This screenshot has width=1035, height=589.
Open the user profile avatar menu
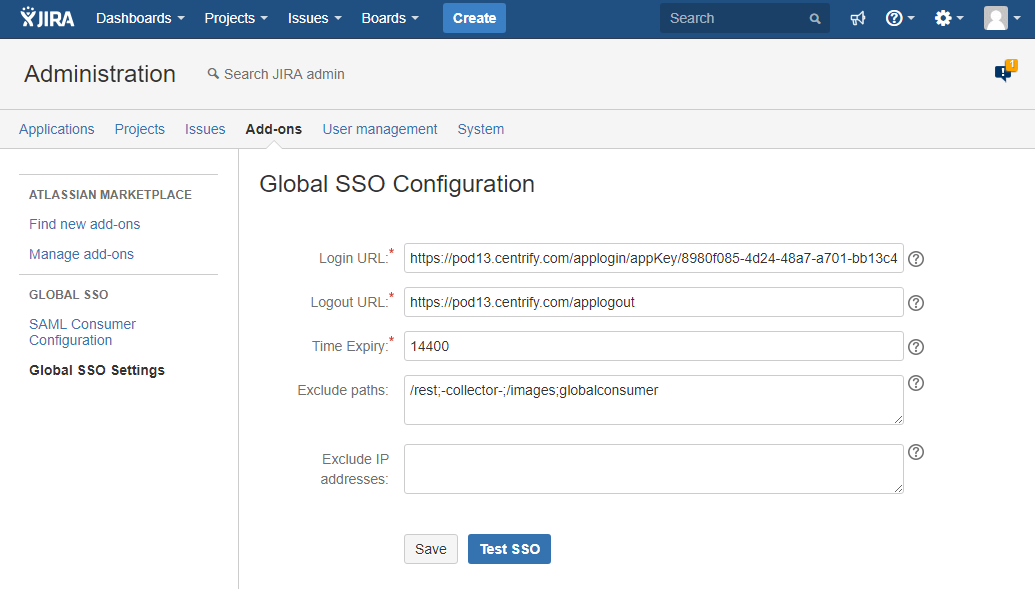[1001, 18]
